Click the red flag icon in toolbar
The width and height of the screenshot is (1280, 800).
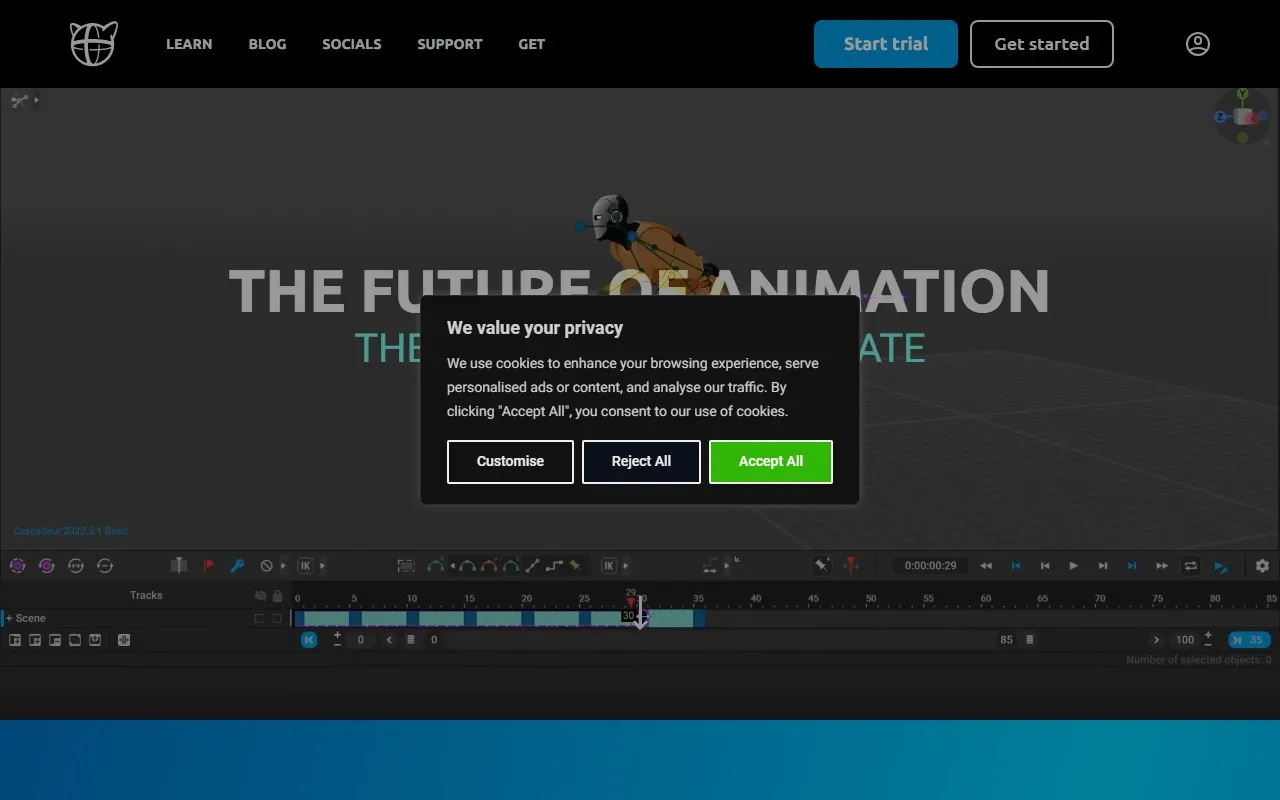point(209,566)
